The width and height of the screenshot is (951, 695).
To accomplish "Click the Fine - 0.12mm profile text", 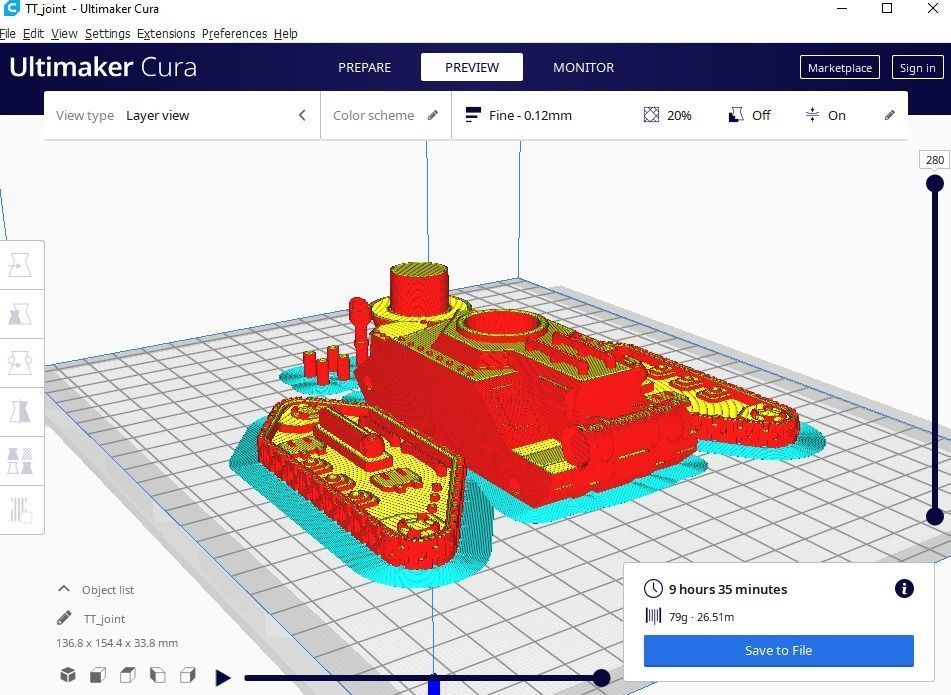I will [530, 115].
